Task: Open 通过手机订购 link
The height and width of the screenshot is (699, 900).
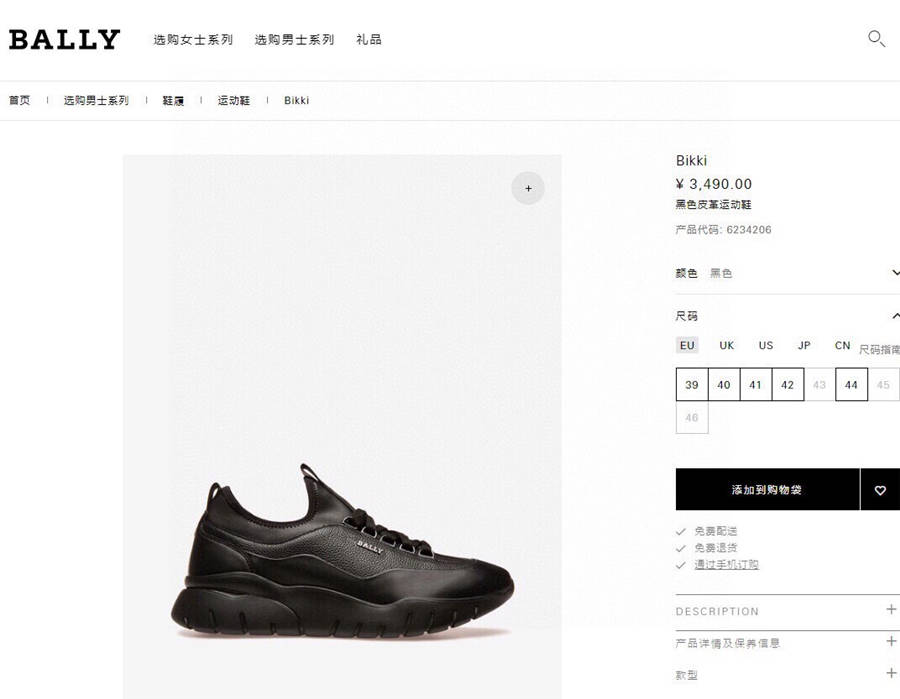Action: (x=727, y=565)
